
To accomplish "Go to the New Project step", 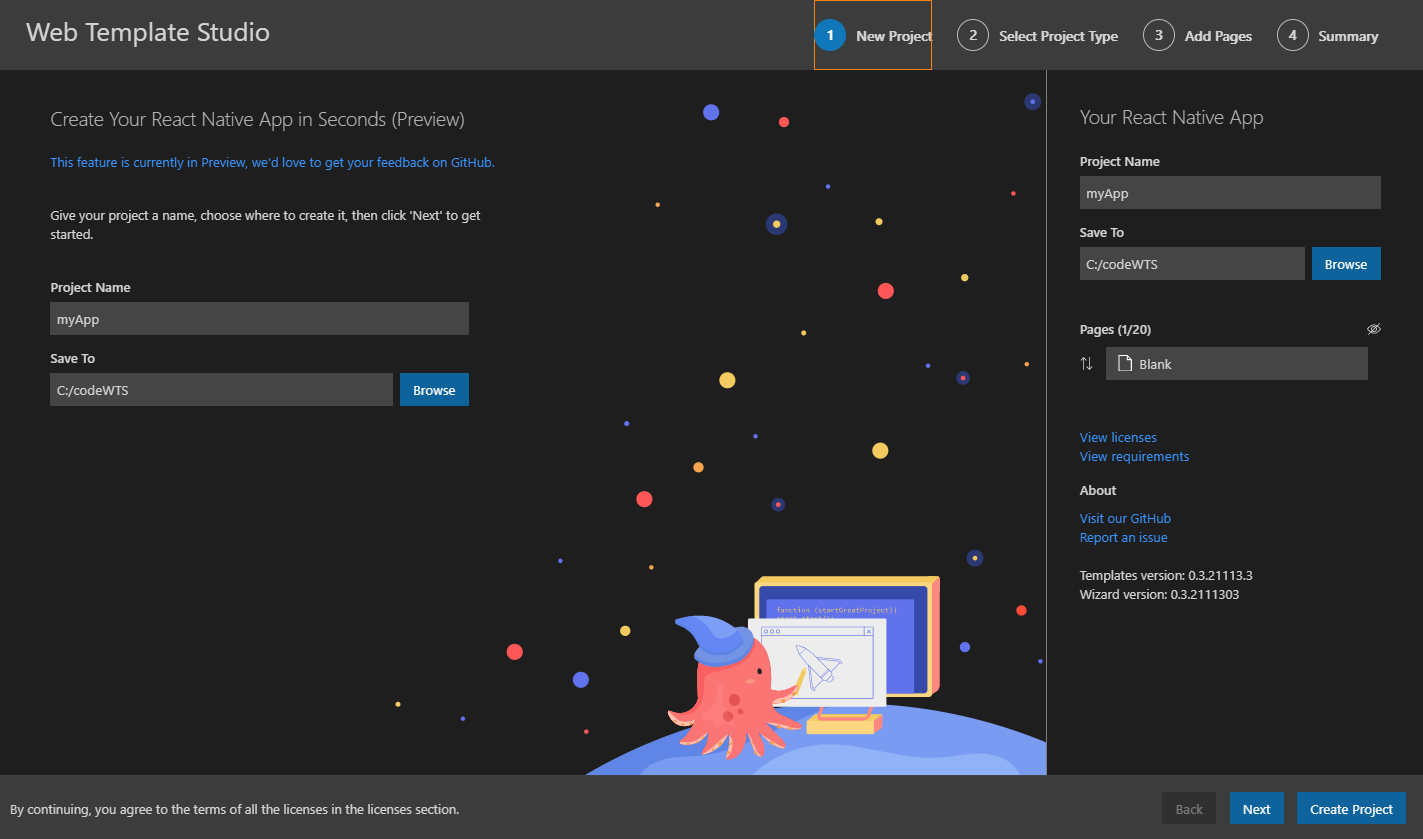I will tap(873, 35).
